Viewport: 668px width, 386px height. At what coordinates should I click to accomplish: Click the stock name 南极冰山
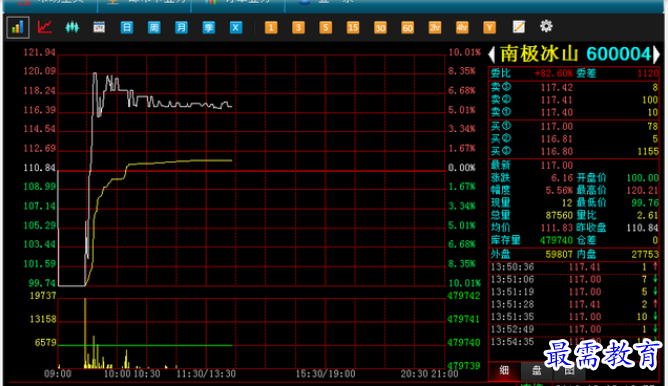coord(539,54)
